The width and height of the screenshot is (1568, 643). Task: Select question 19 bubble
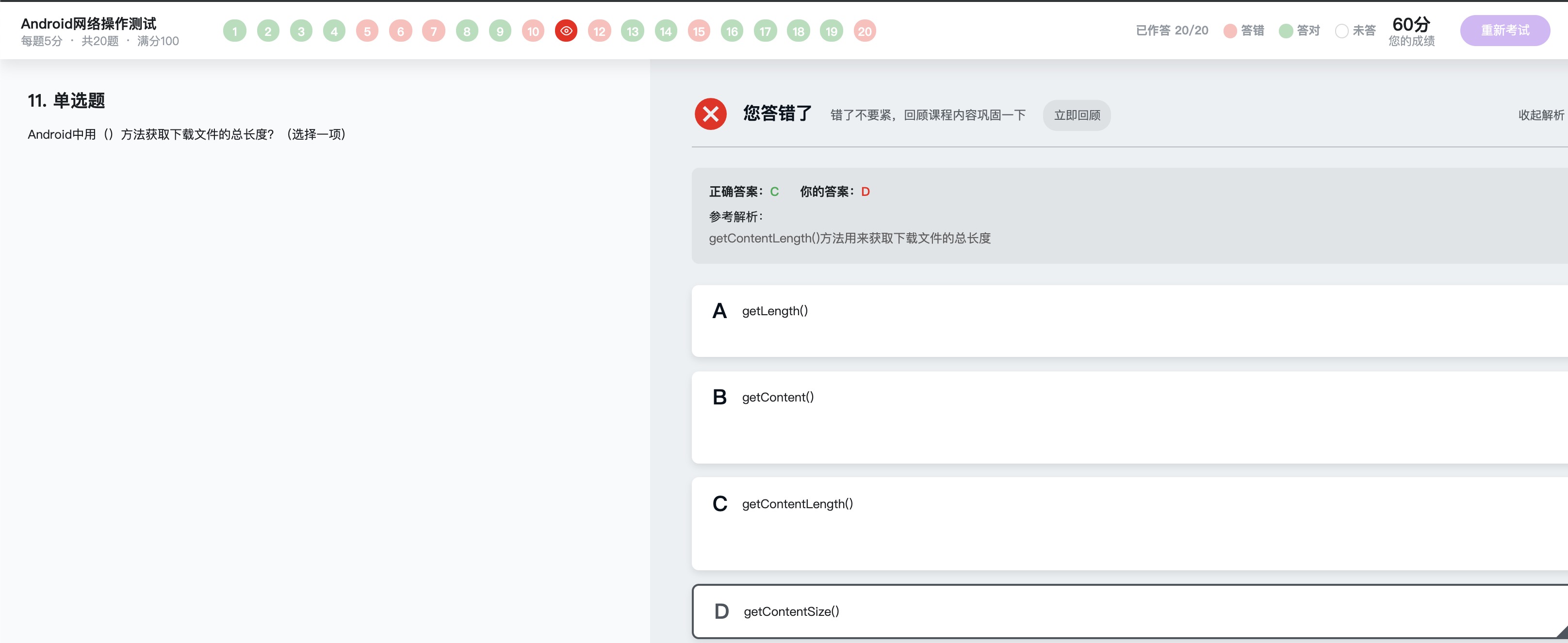(x=832, y=31)
